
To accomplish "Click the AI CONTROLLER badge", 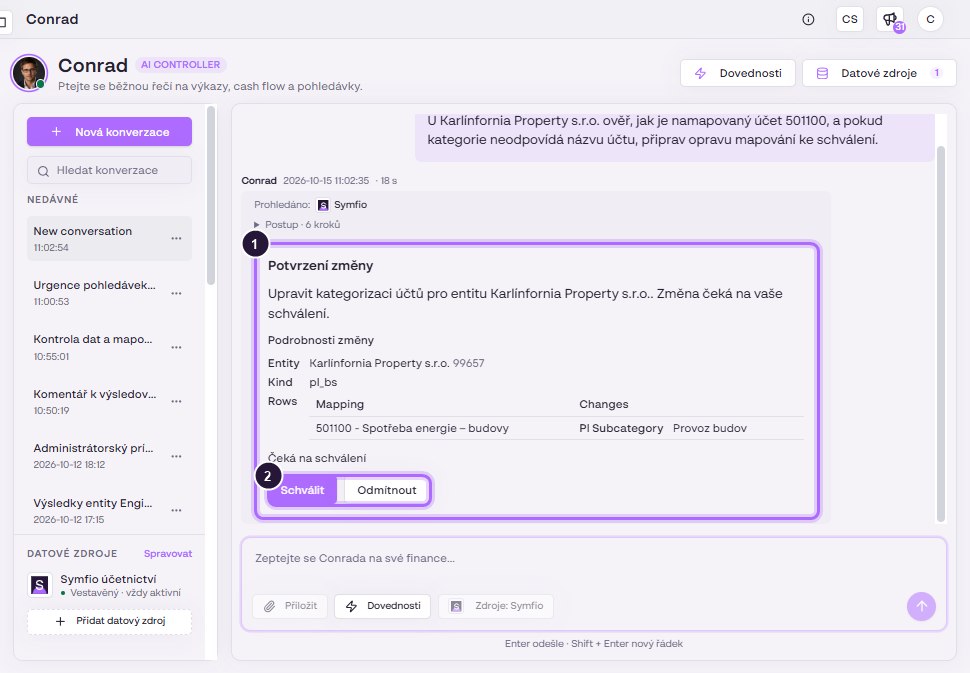I will point(181,64).
